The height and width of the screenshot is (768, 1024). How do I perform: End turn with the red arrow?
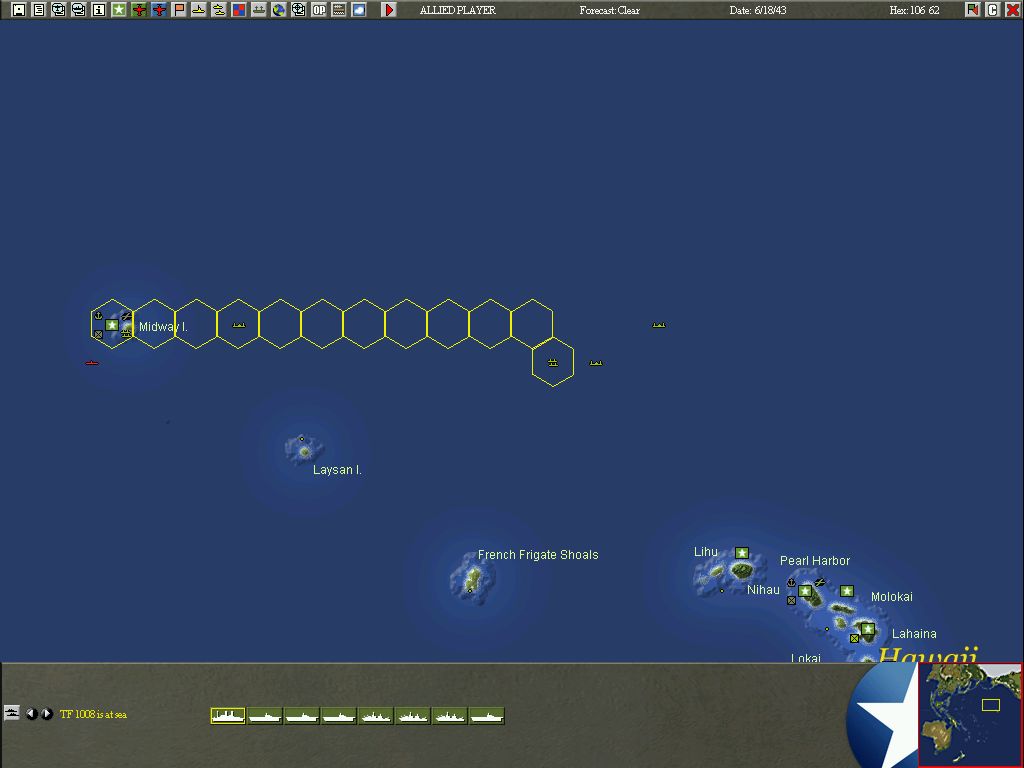[389, 10]
